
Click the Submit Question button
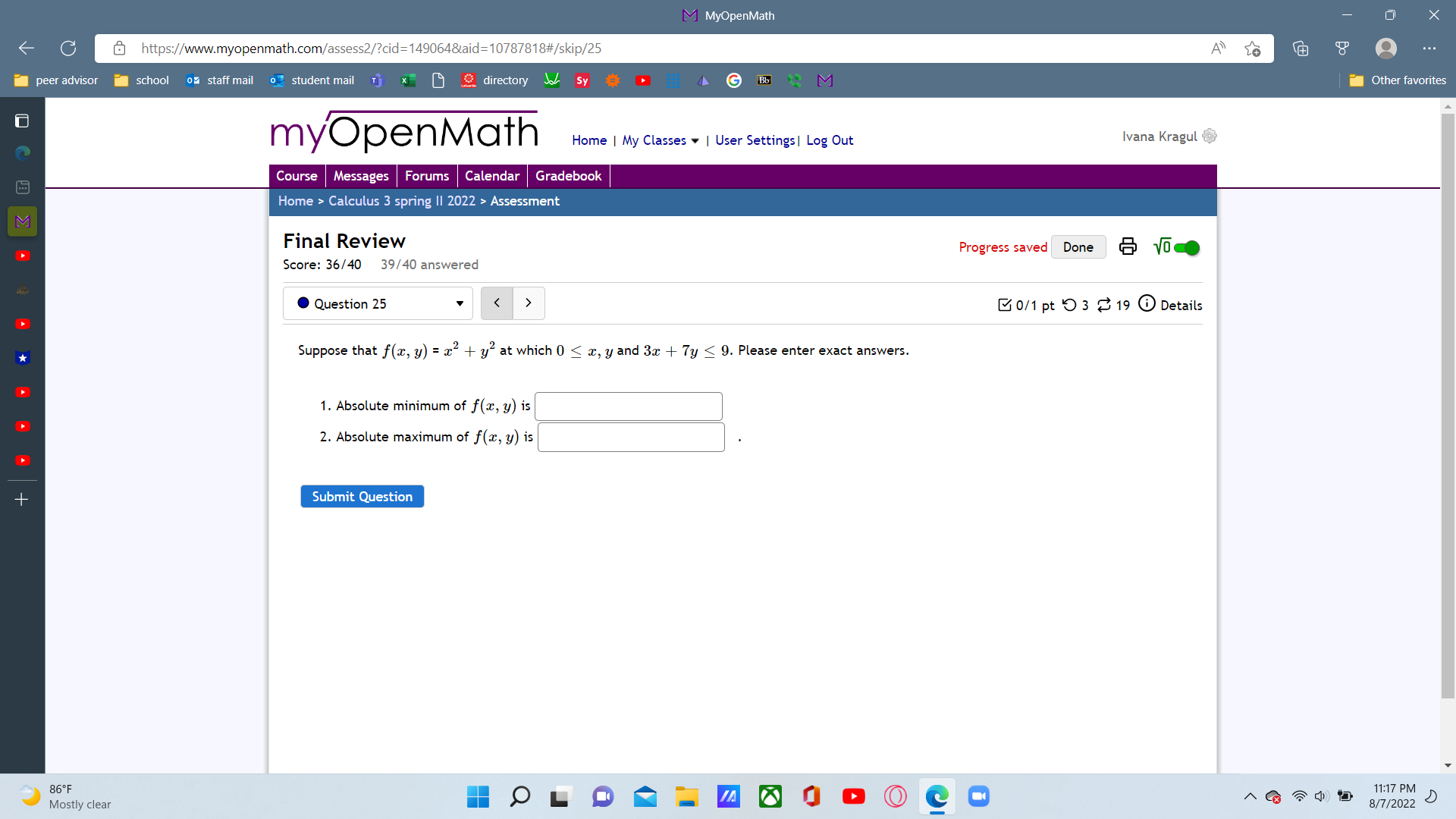(362, 496)
